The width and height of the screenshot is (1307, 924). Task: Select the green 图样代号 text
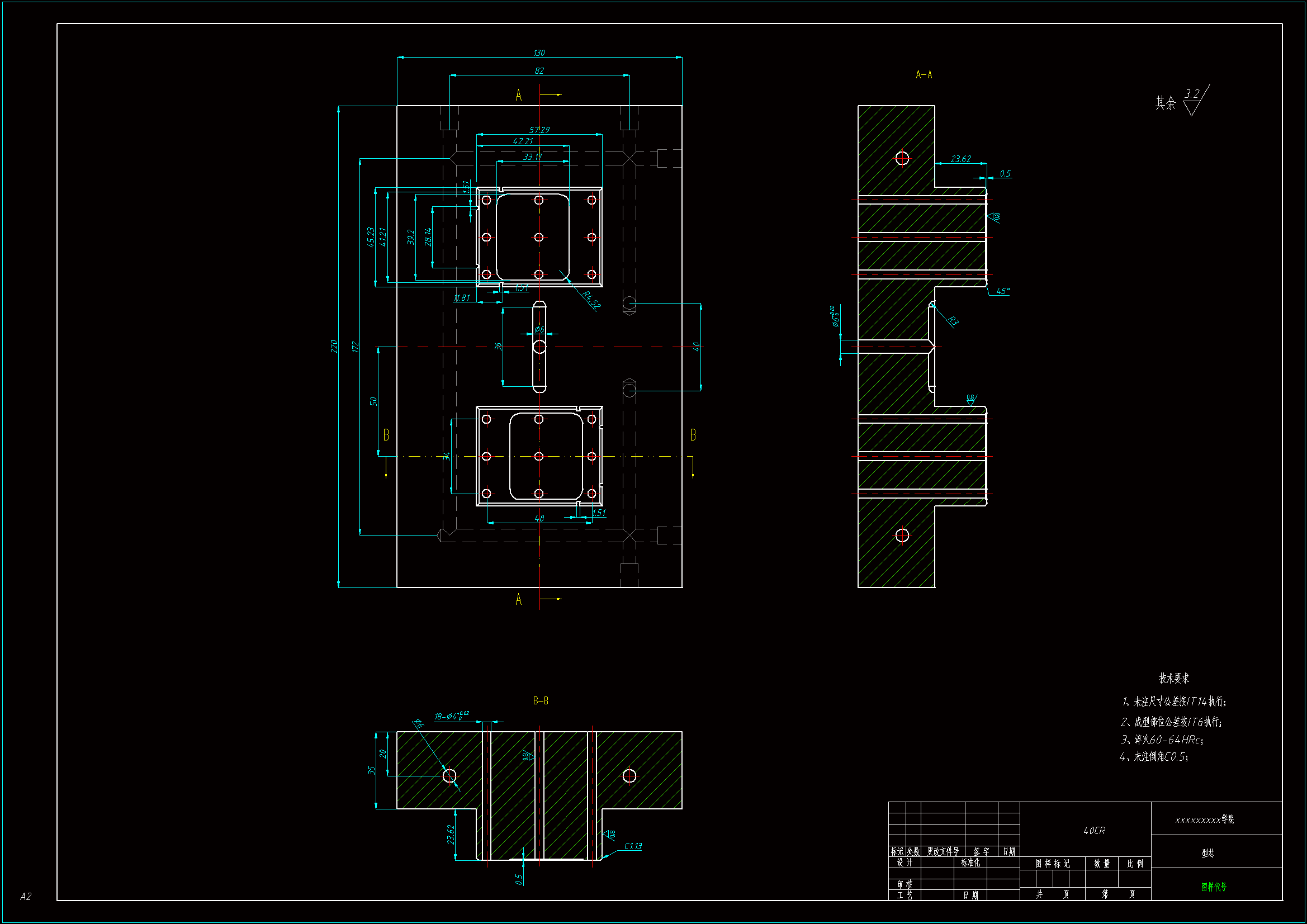1214,887
